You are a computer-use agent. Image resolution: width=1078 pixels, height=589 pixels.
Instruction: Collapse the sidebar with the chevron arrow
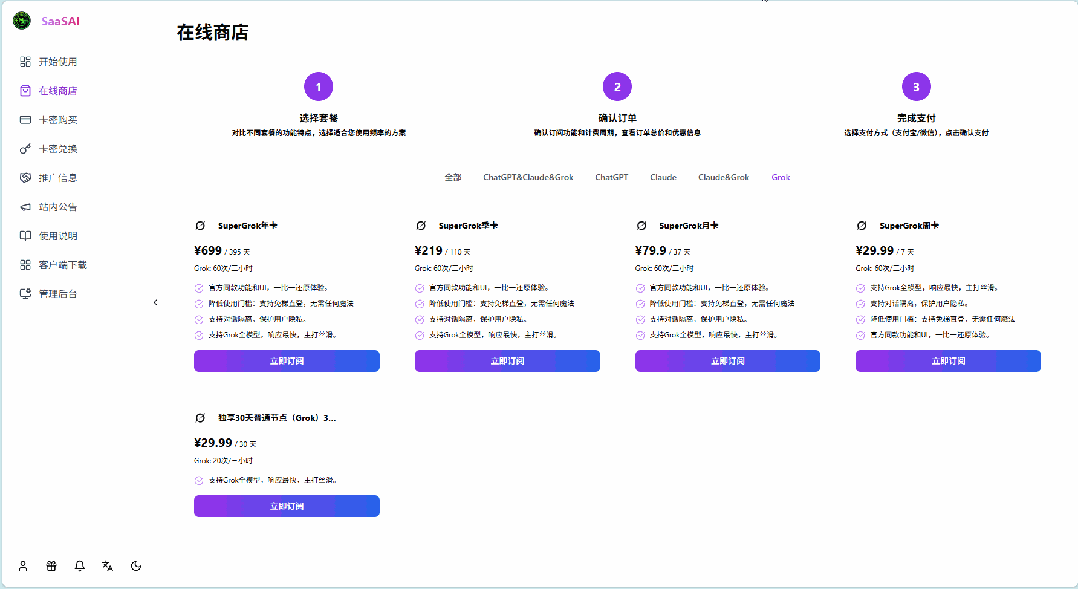155,302
